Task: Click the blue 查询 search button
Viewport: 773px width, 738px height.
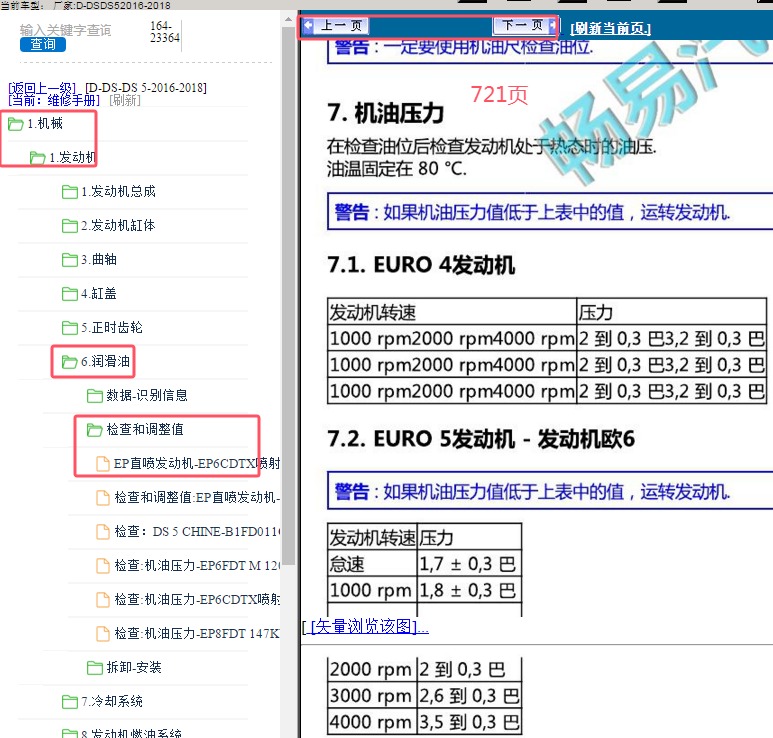Action: coord(43,44)
